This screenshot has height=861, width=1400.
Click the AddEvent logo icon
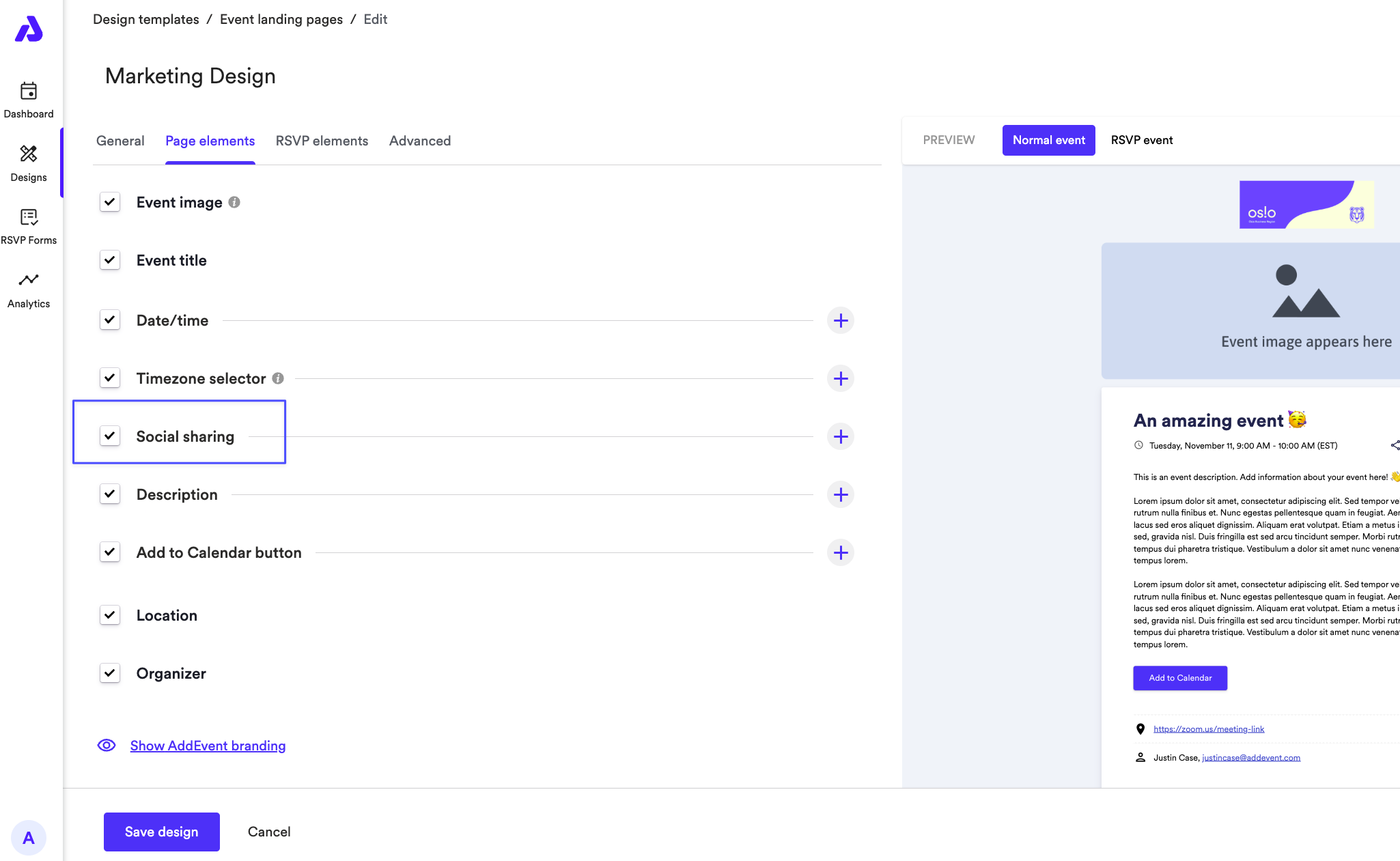tap(29, 29)
